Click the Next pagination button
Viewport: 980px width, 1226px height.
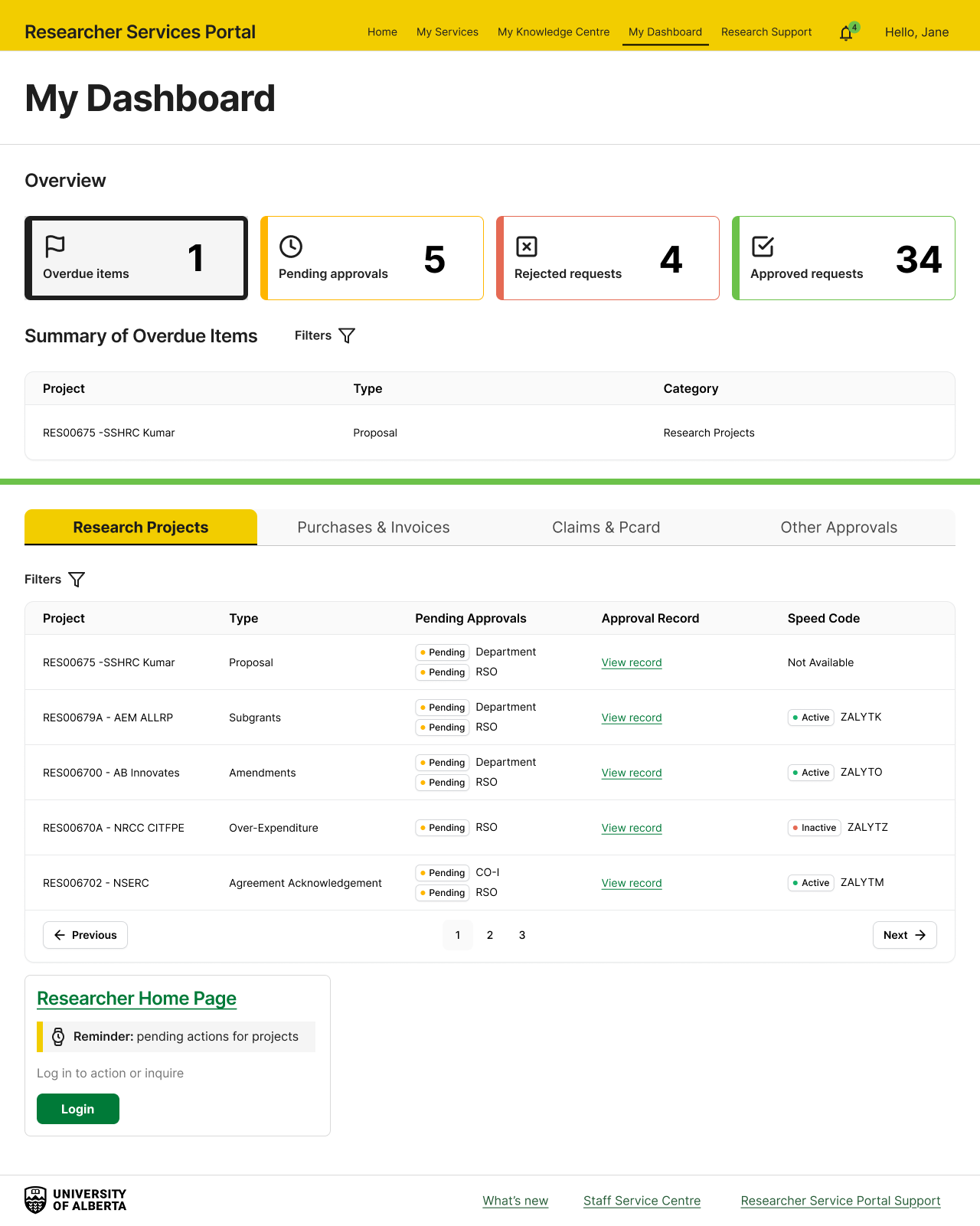coord(905,935)
